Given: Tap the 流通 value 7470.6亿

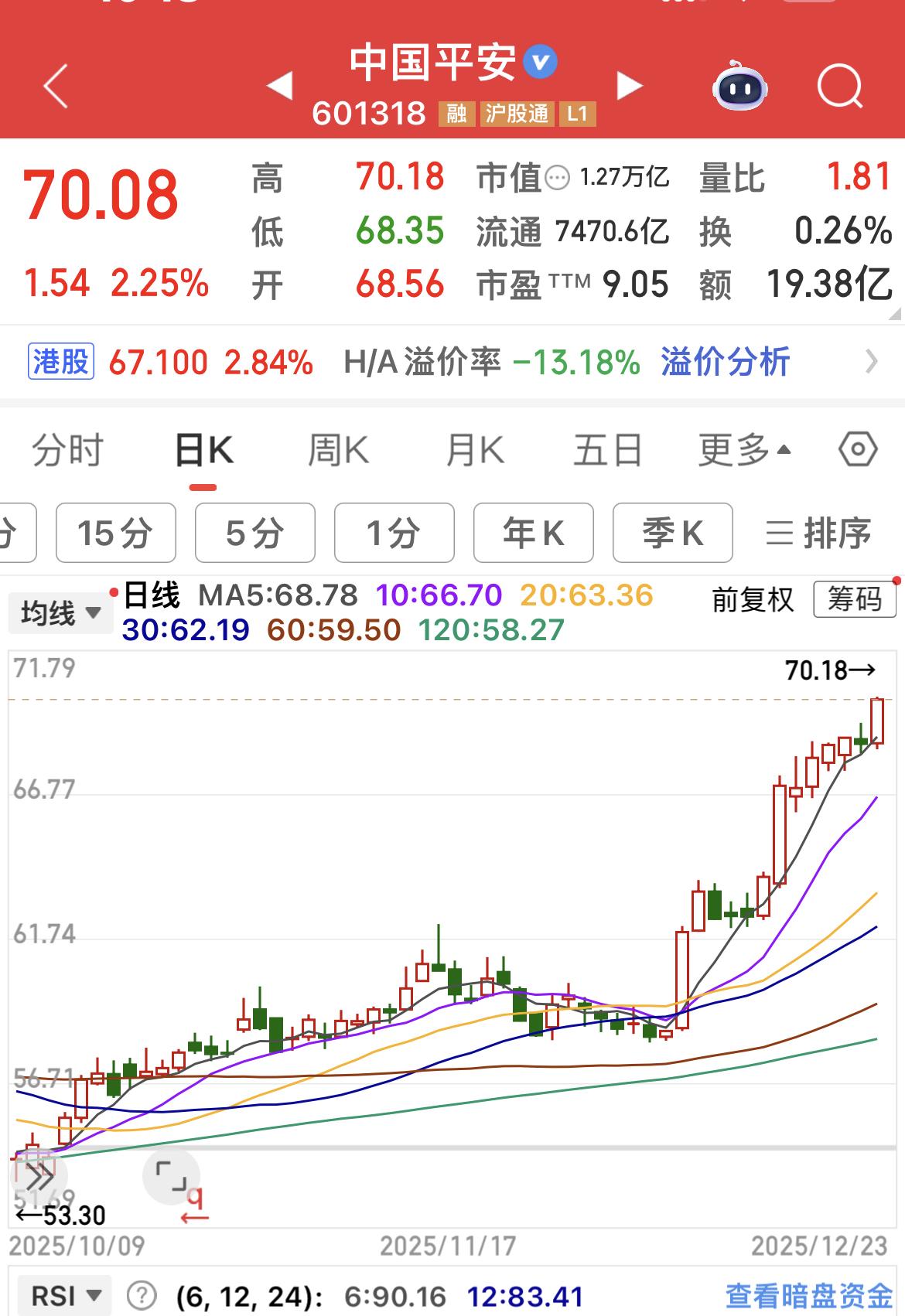Looking at the screenshot, I should tap(612, 230).
